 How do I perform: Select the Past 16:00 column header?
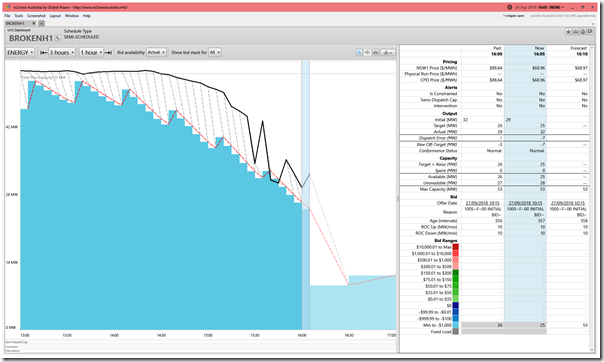pyautogui.click(x=483, y=51)
